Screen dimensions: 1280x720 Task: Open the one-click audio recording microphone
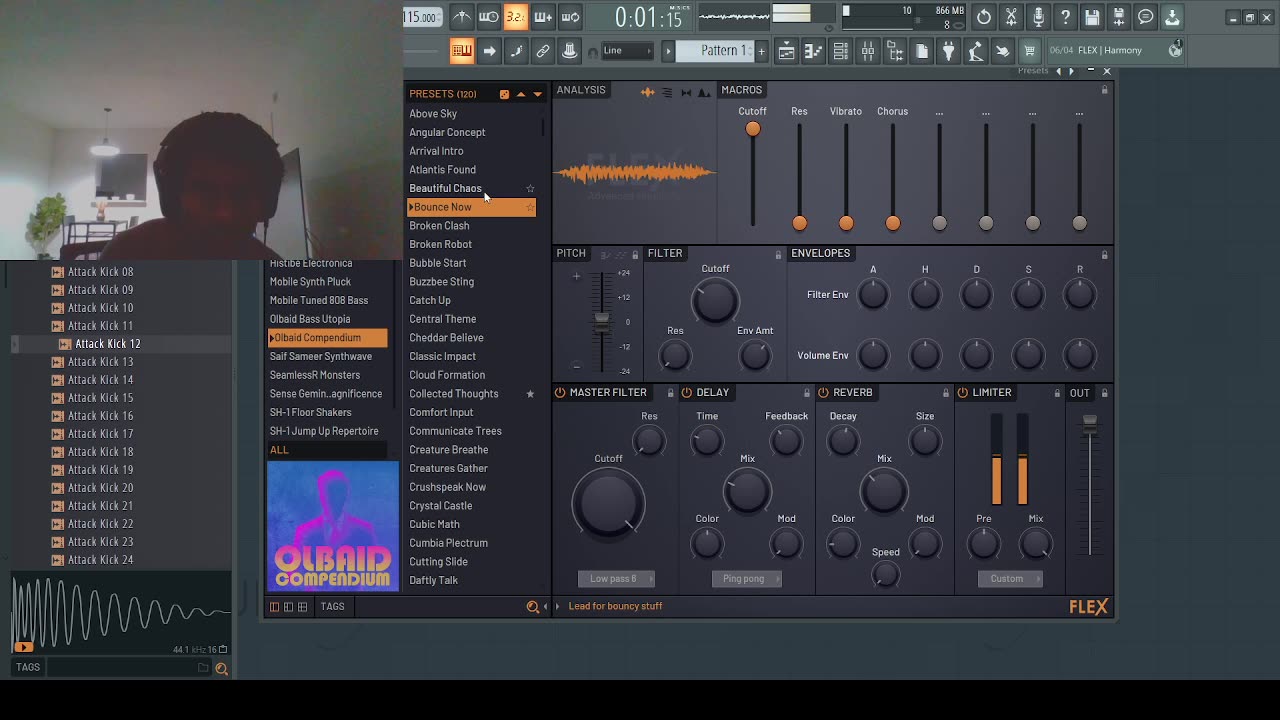click(x=1038, y=17)
